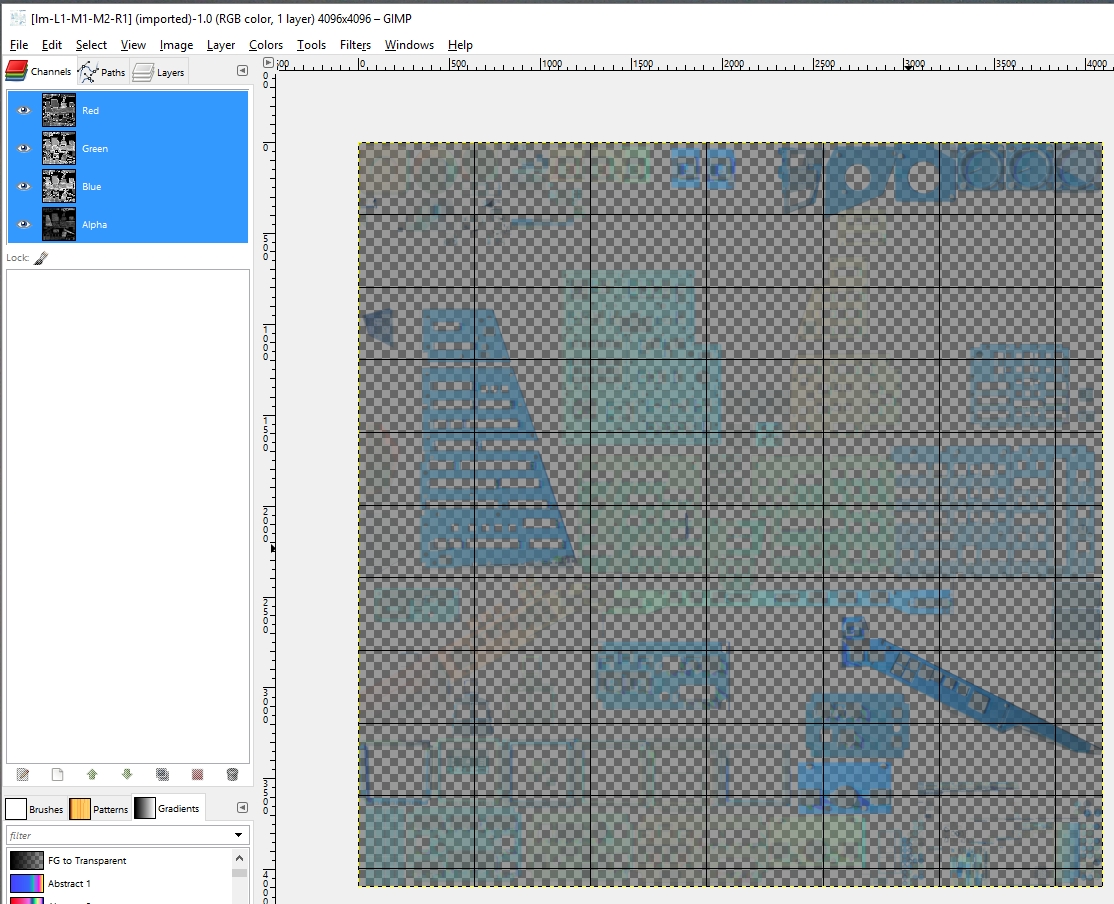Toggle visibility of the Red channel
The image size is (1114, 904).
[23, 110]
